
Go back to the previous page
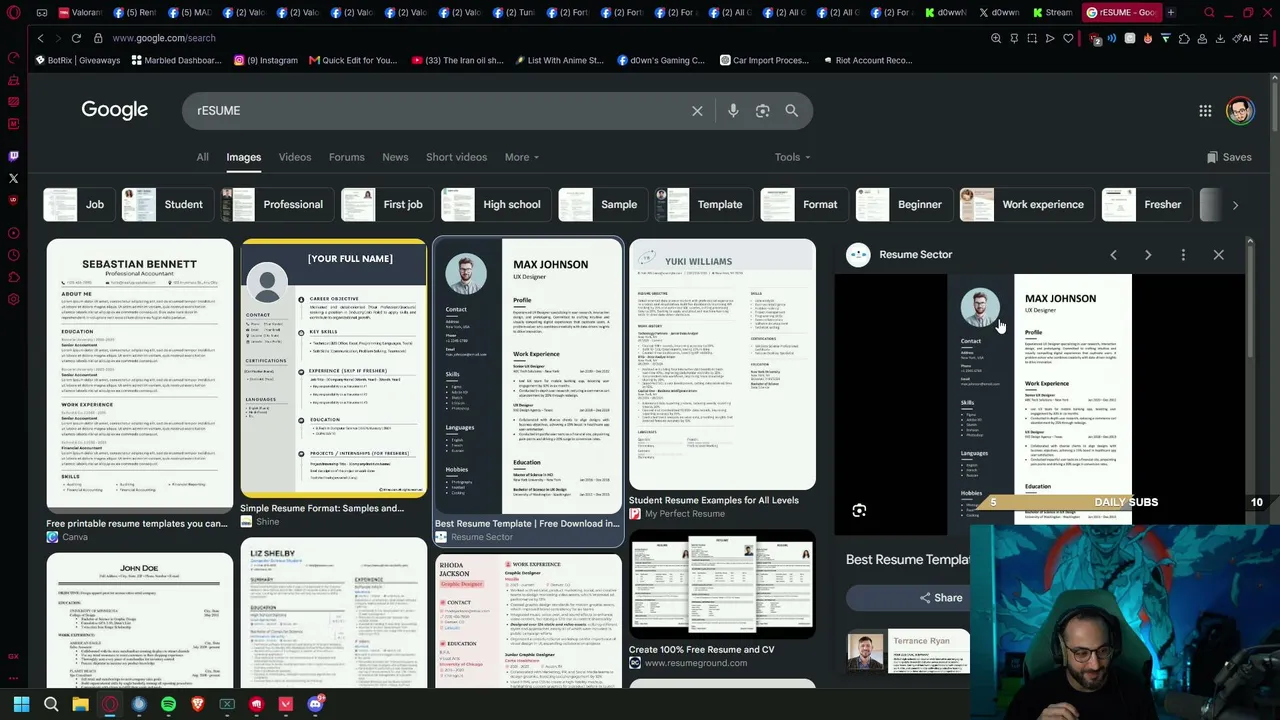tap(41, 38)
